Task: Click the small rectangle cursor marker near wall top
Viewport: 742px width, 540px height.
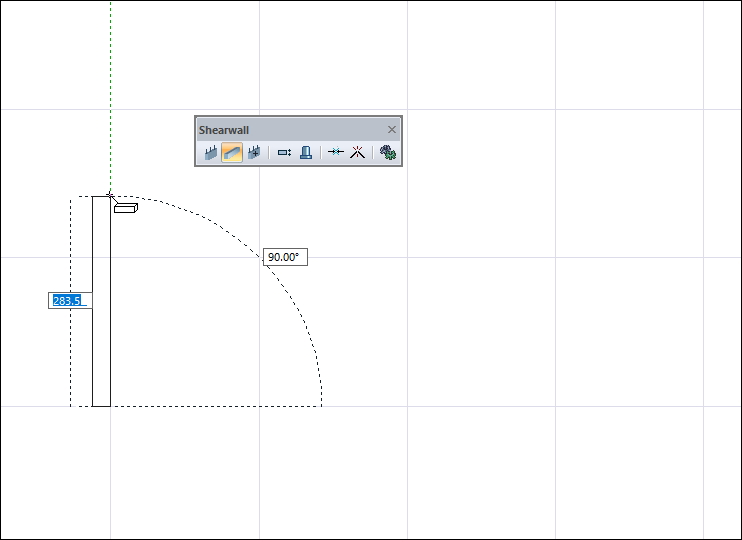Action: point(125,208)
